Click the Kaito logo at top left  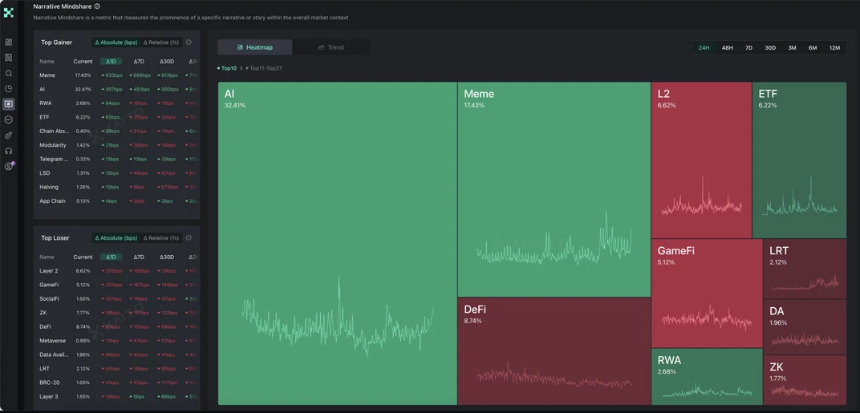[x=8, y=12]
